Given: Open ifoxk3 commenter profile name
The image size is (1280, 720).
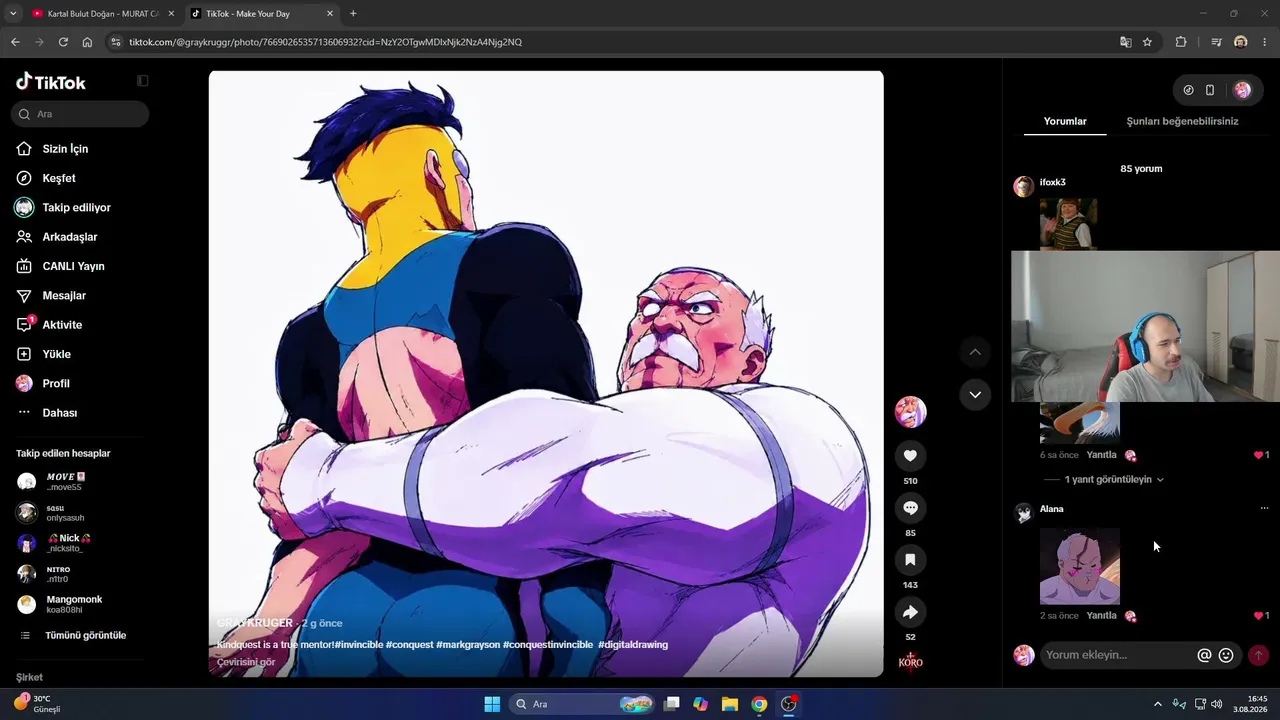Looking at the screenshot, I should pyautogui.click(x=1053, y=182).
